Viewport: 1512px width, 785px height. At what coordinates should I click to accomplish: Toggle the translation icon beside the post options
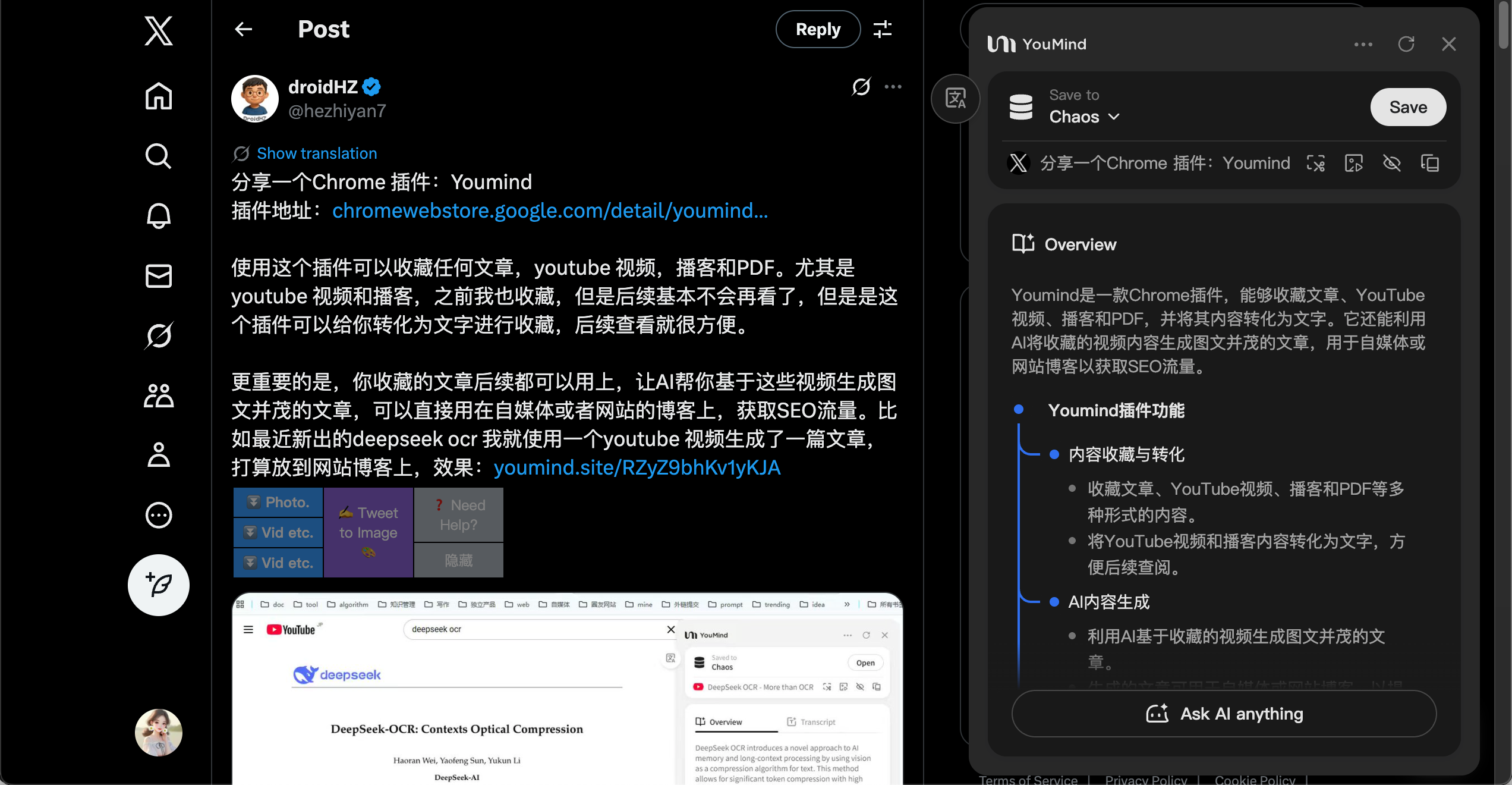[861, 87]
